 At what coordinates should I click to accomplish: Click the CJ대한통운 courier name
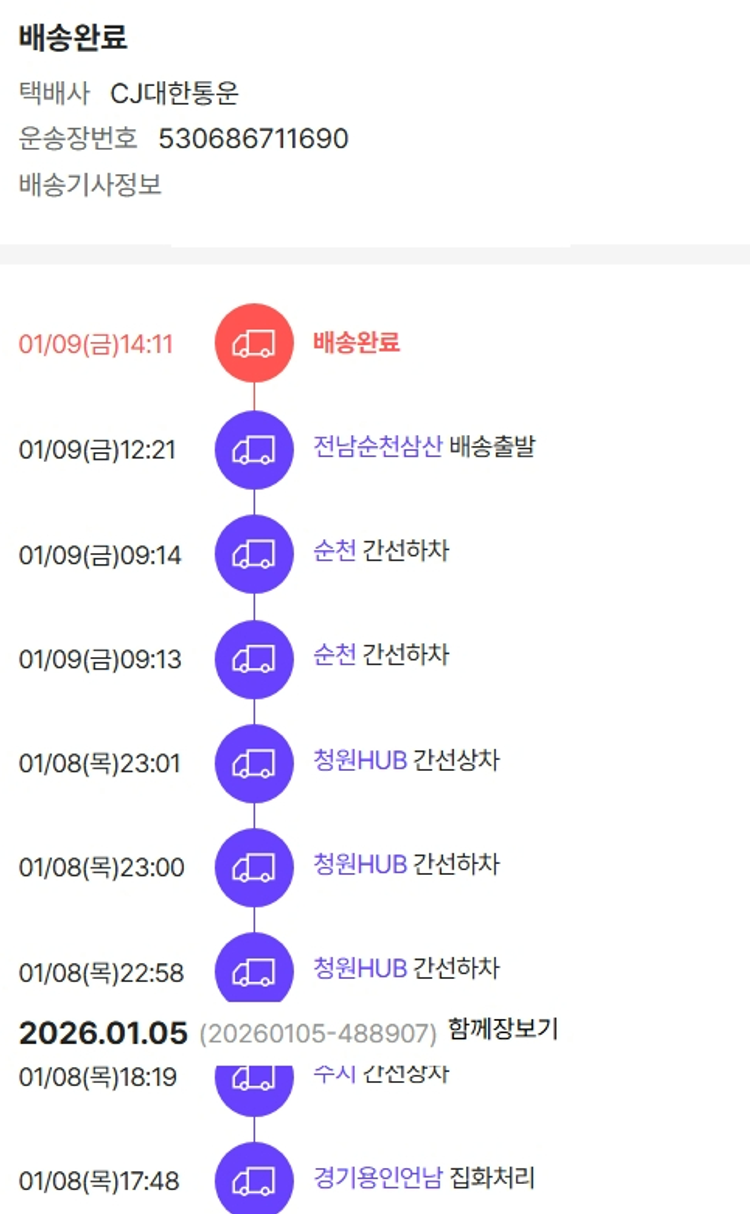(x=175, y=93)
